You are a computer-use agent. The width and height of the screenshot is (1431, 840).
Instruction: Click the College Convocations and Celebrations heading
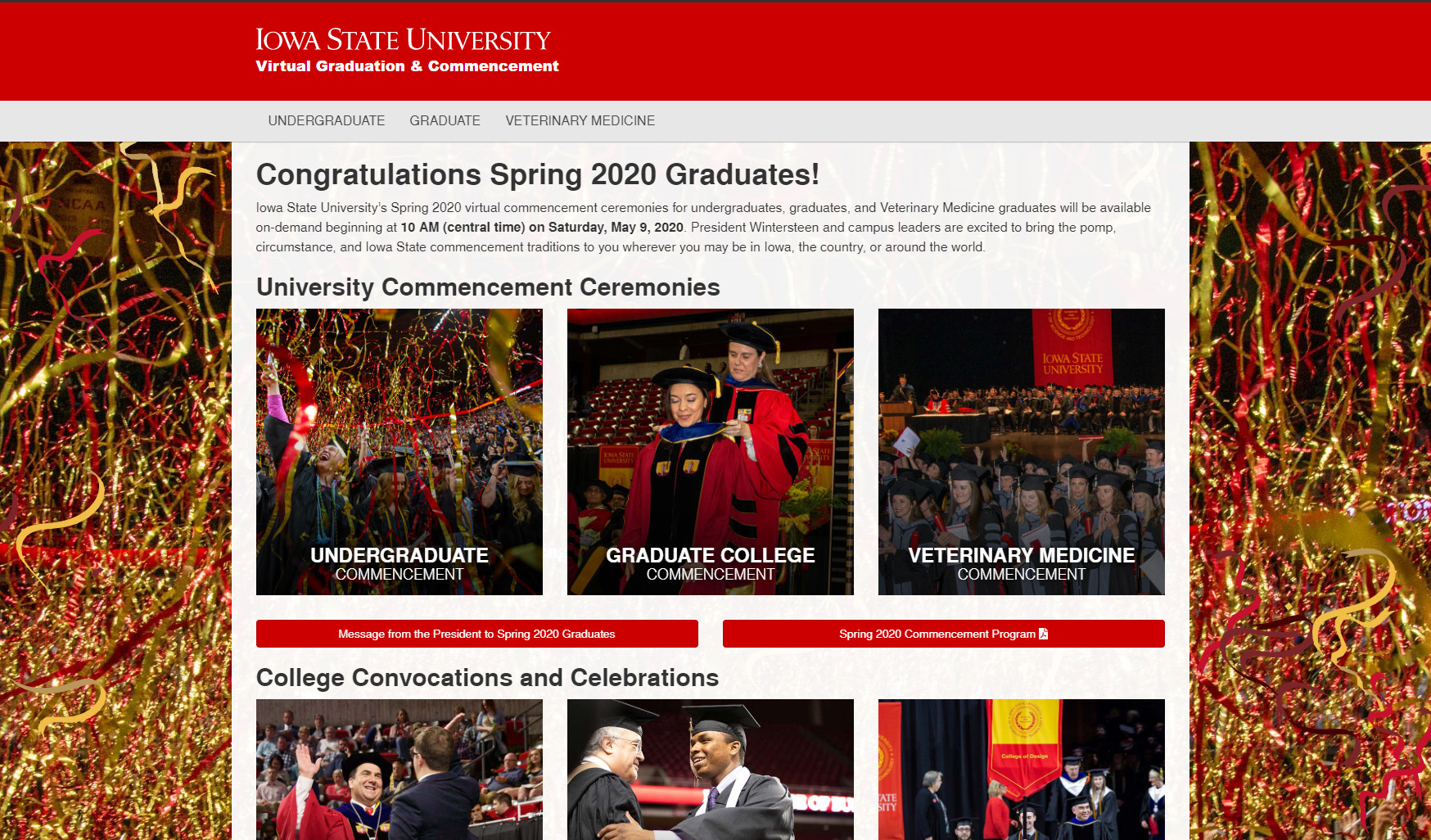pyautogui.click(x=487, y=678)
